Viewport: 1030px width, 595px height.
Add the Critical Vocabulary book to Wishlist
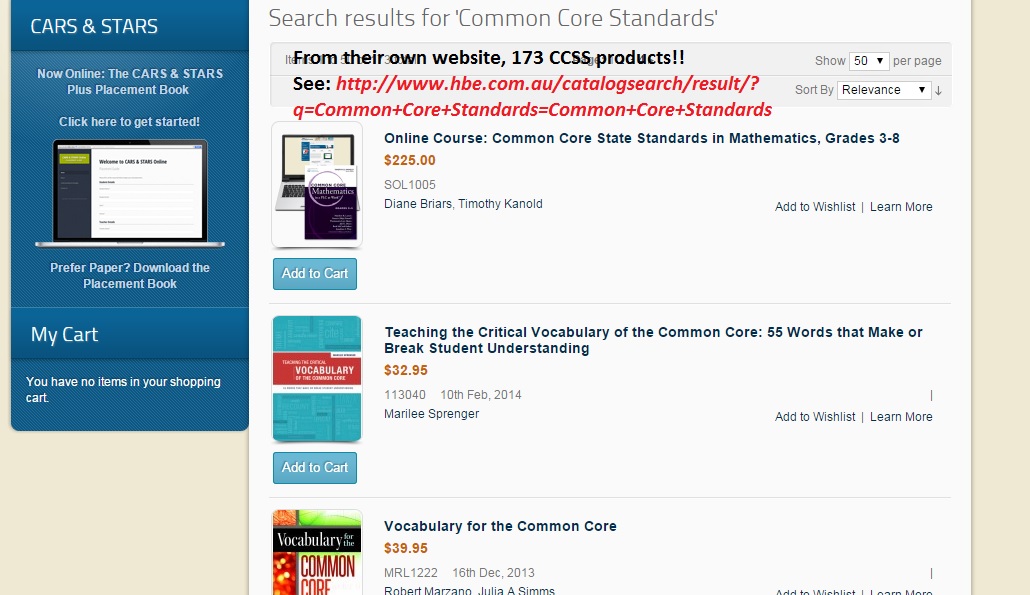pos(815,417)
